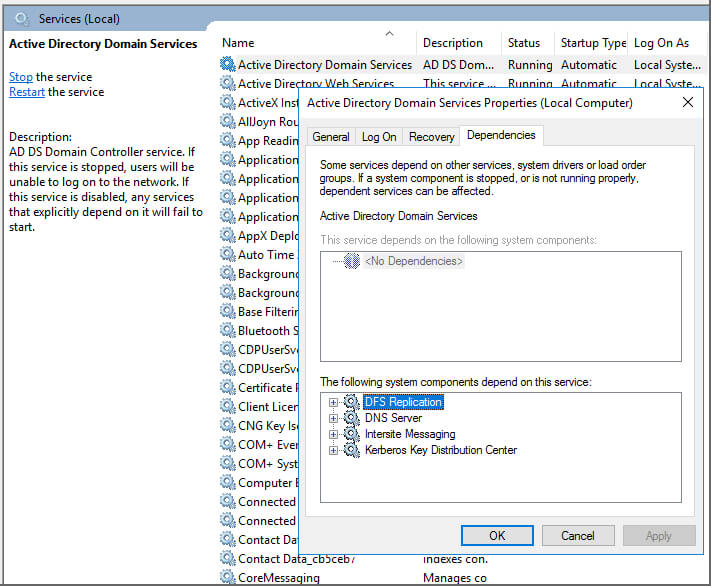Select the DNS Server tree item
The height and width of the screenshot is (586, 711).
[x=393, y=418]
